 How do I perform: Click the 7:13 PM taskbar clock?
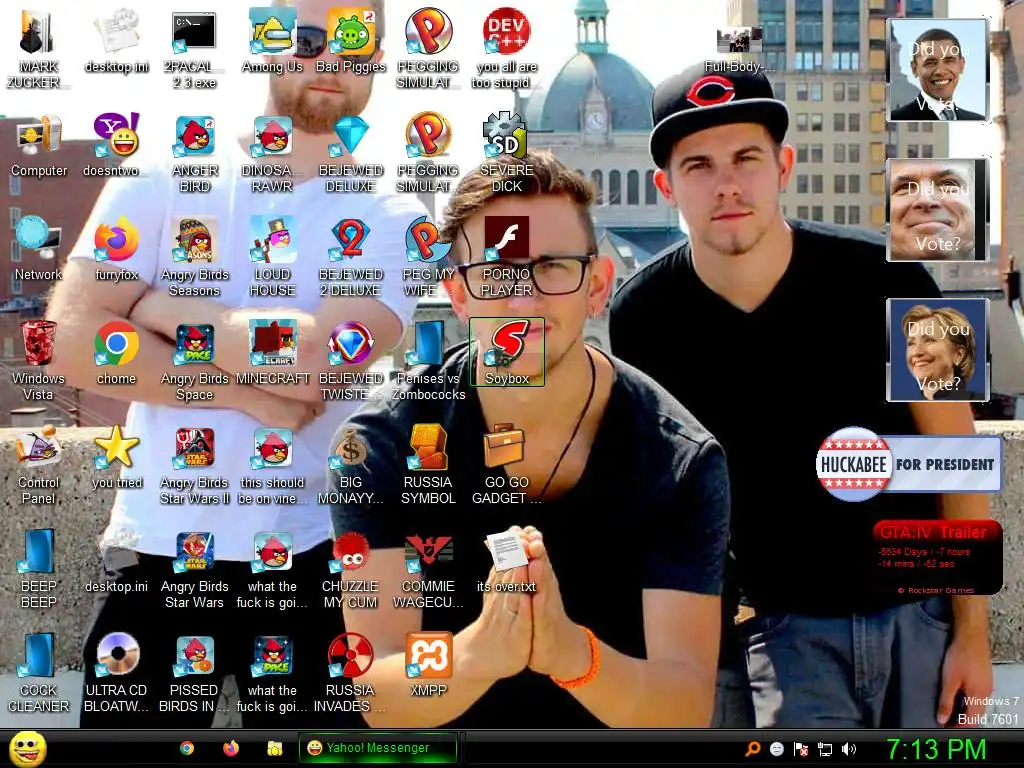(935, 749)
